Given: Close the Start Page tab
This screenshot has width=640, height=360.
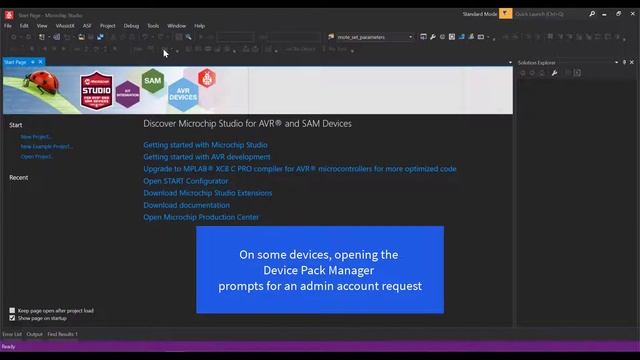Looking at the screenshot, I should click(40, 62).
